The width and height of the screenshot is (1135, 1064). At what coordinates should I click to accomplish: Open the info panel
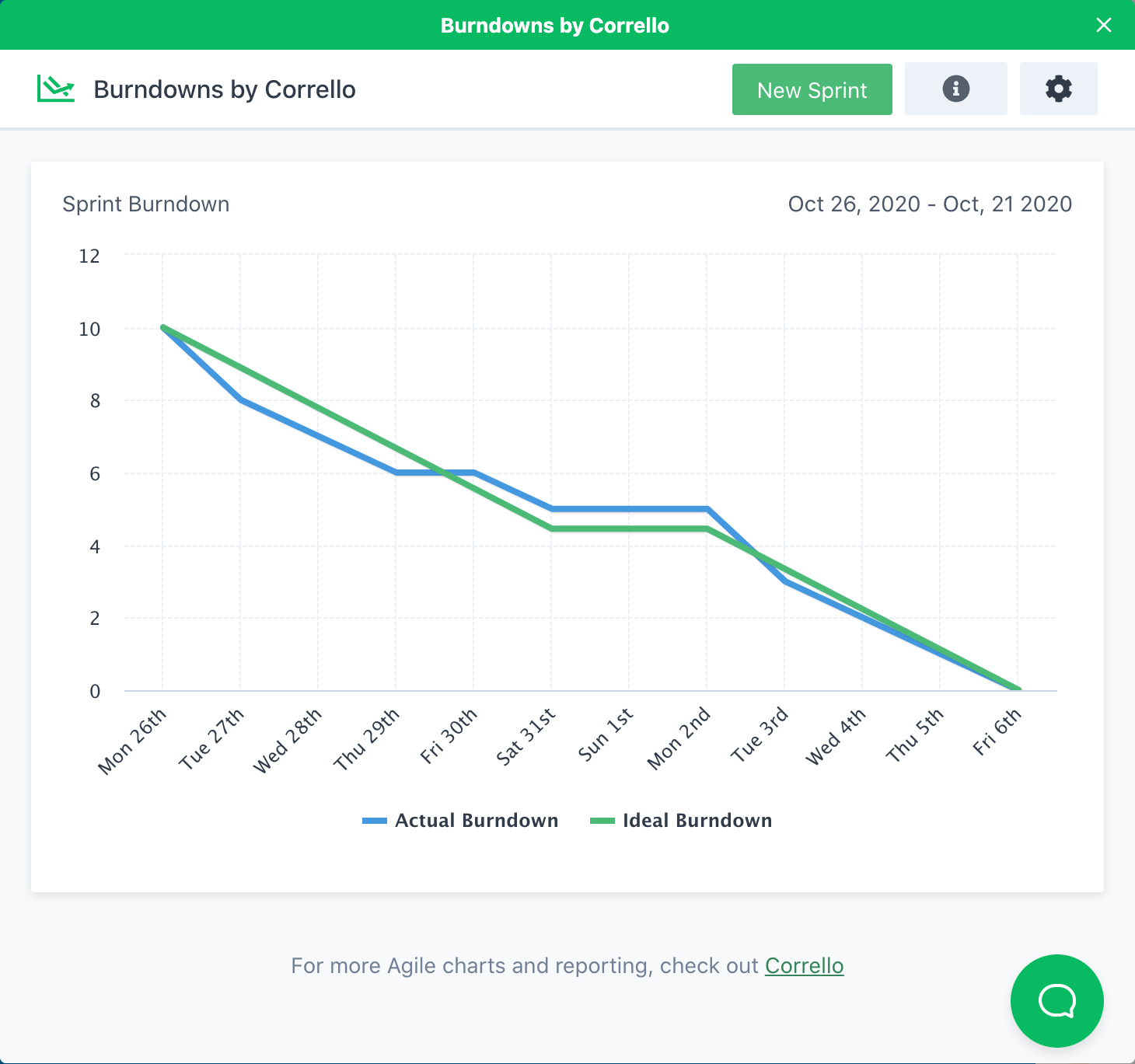(955, 88)
